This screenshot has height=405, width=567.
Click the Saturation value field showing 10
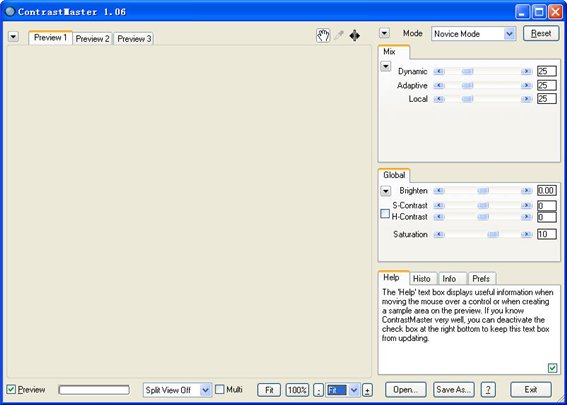point(546,234)
